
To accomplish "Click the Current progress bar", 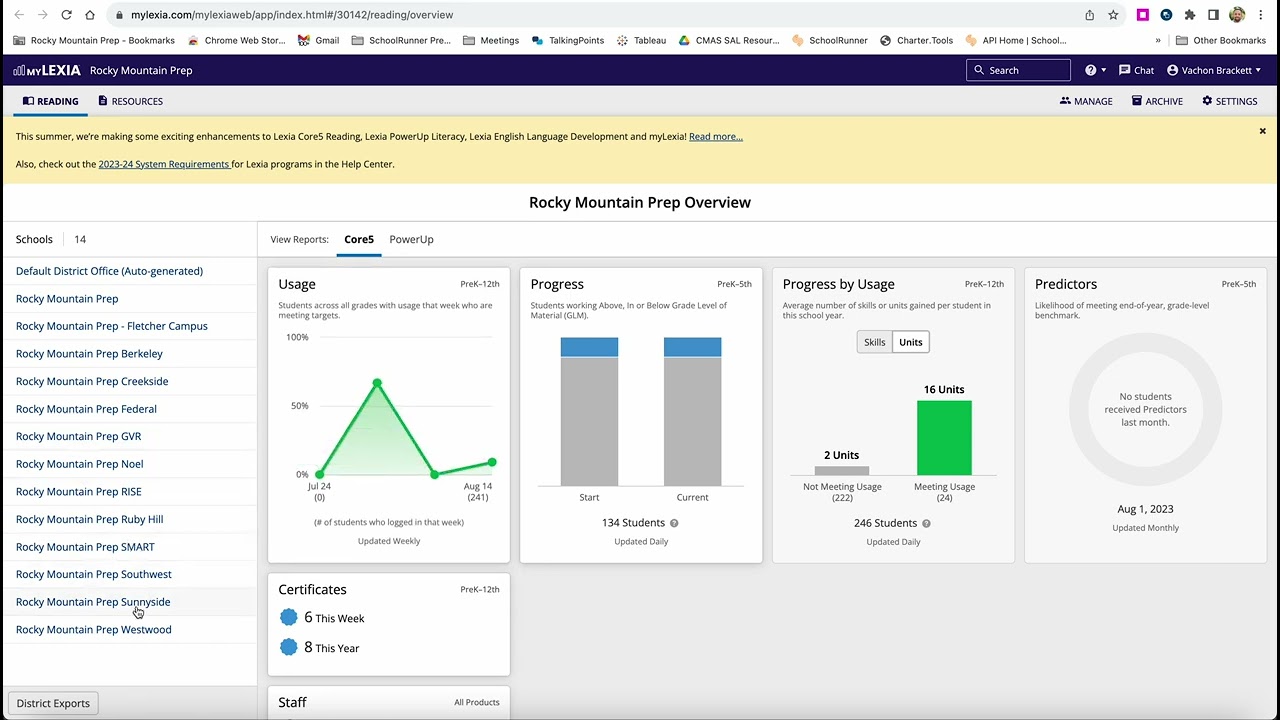I will click(692, 412).
